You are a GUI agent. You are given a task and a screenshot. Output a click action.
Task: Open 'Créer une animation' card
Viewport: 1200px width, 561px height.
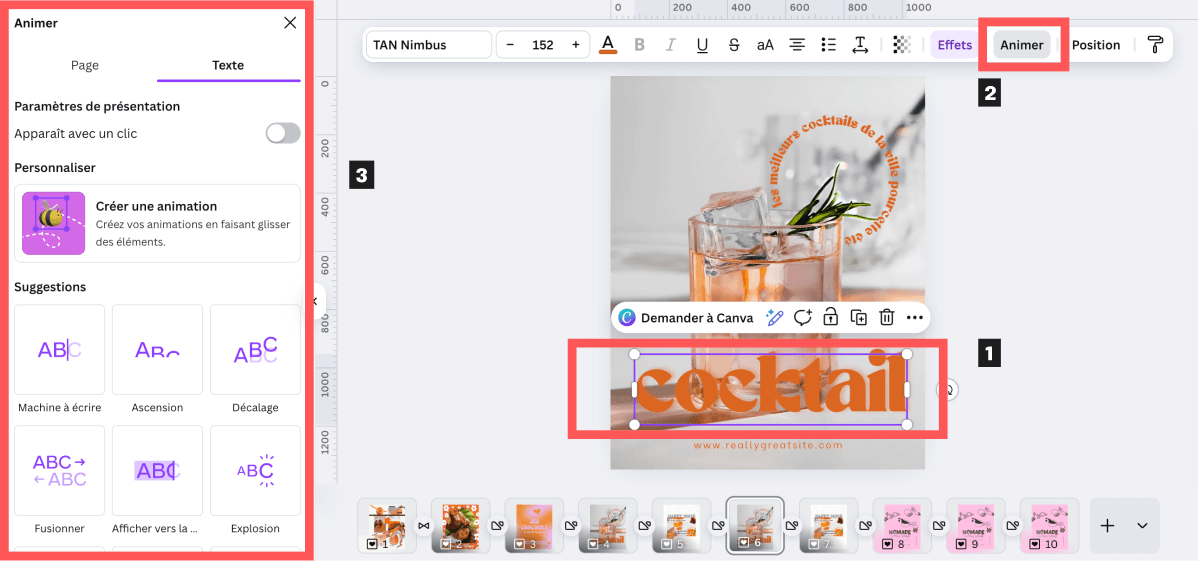(x=157, y=223)
